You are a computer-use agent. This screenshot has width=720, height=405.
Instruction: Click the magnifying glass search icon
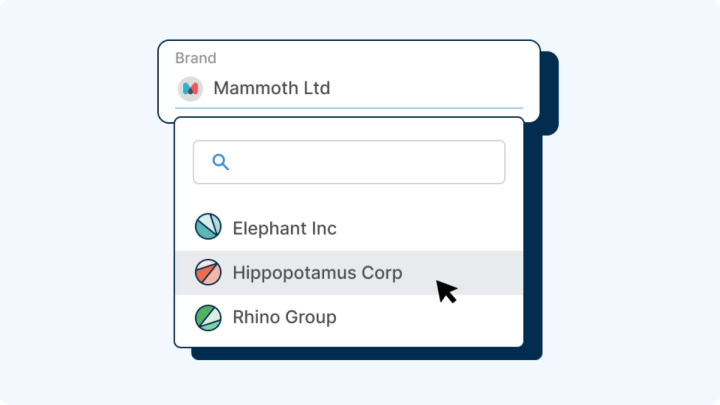[x=221, y=162]
